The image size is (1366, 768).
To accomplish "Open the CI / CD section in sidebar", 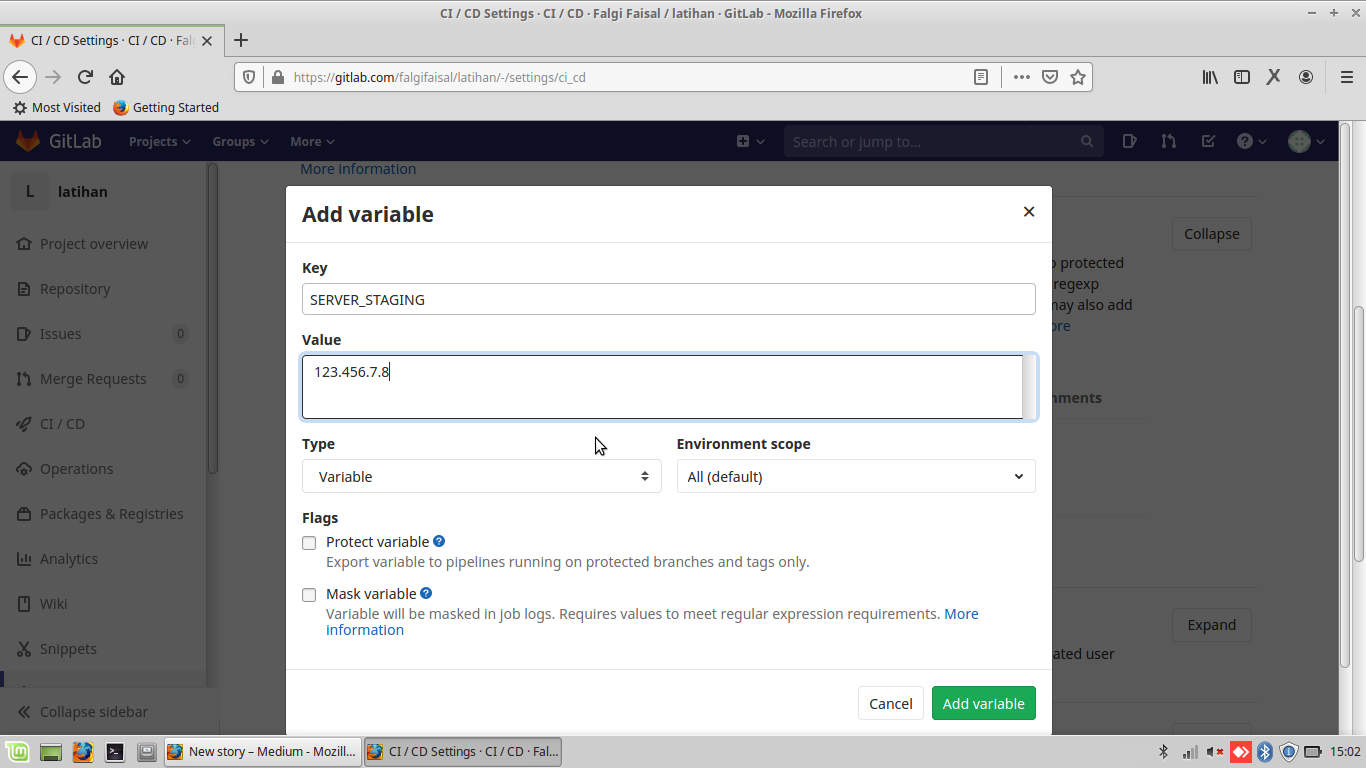I will 62,423.
